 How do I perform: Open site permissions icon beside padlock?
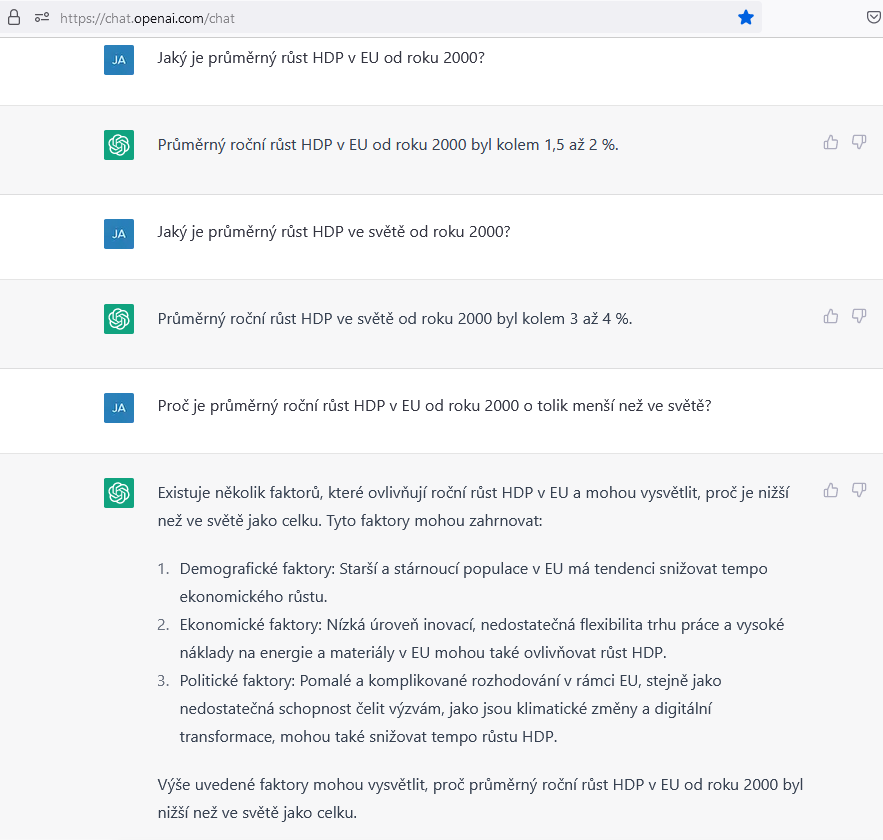(42, 18)
